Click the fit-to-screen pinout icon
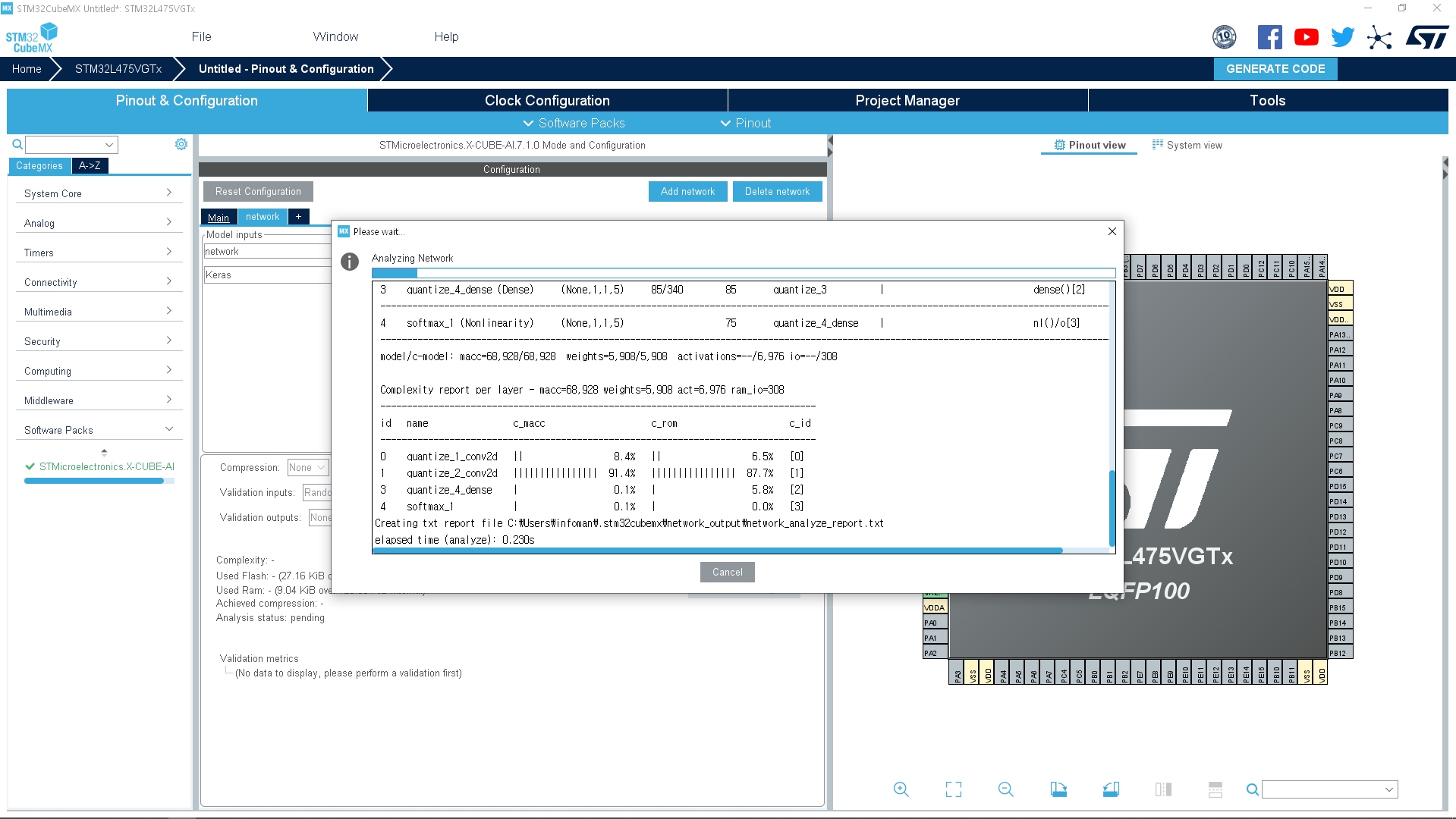 pyautogui.click(x=954, y=789)
